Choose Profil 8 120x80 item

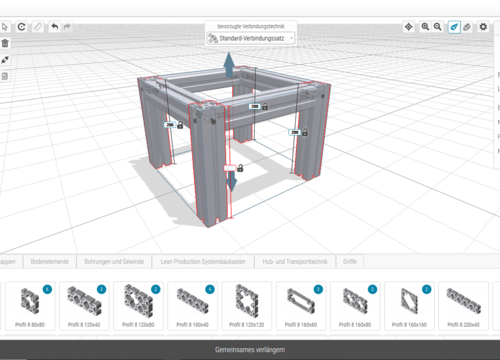click(138, 306)
